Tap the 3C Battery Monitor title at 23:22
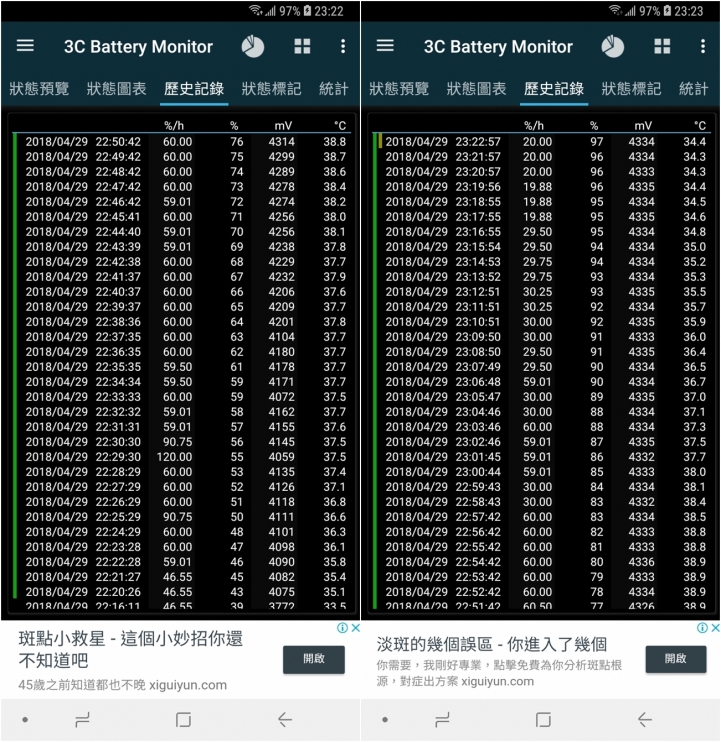 tap(138, 46)
